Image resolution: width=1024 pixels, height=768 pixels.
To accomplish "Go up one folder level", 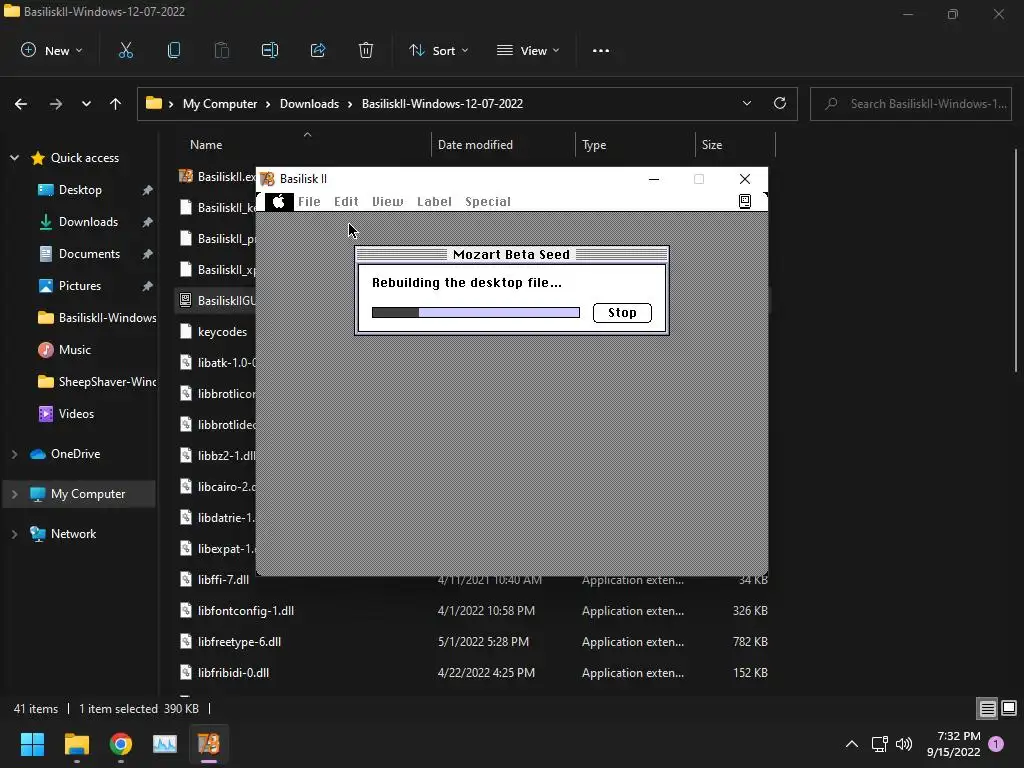I will click(x=116, y=104).
